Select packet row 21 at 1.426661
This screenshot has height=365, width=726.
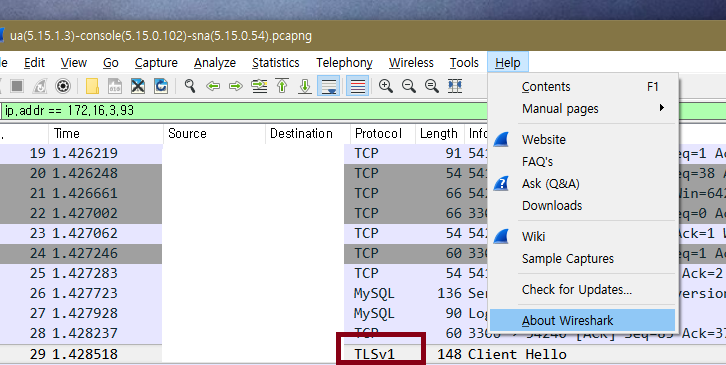(x=244, y=193)
